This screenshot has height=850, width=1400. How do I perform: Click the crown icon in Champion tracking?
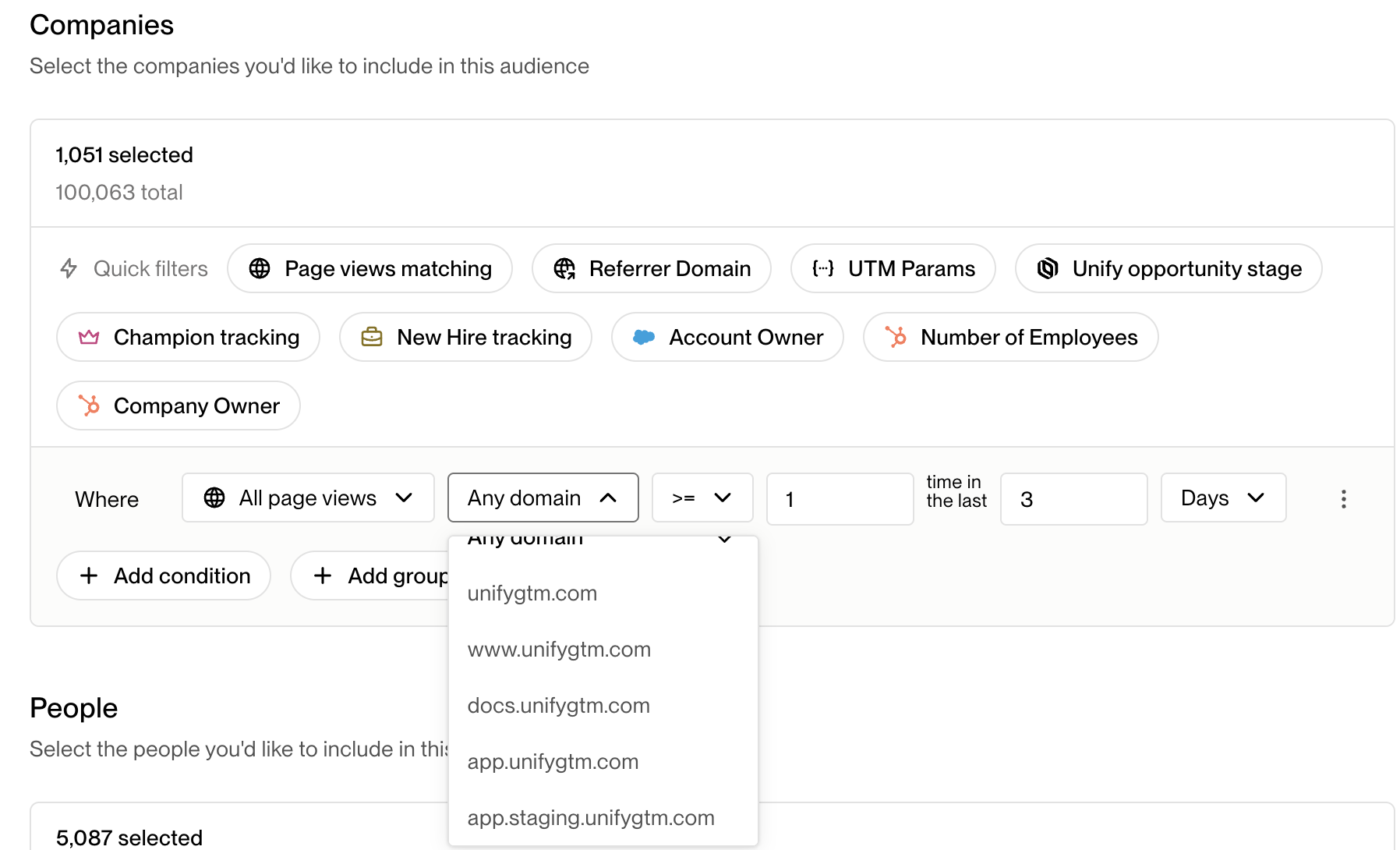(x=89, y=337)
